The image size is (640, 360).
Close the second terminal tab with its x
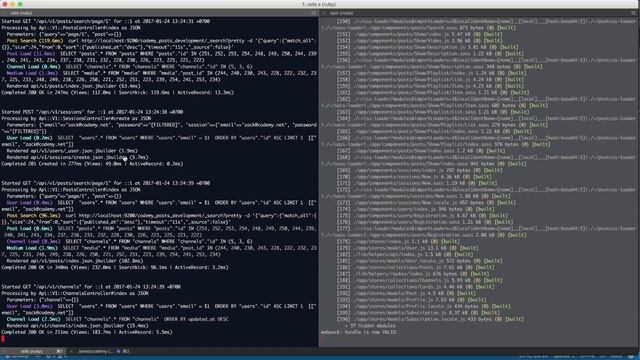pos(71,351)
